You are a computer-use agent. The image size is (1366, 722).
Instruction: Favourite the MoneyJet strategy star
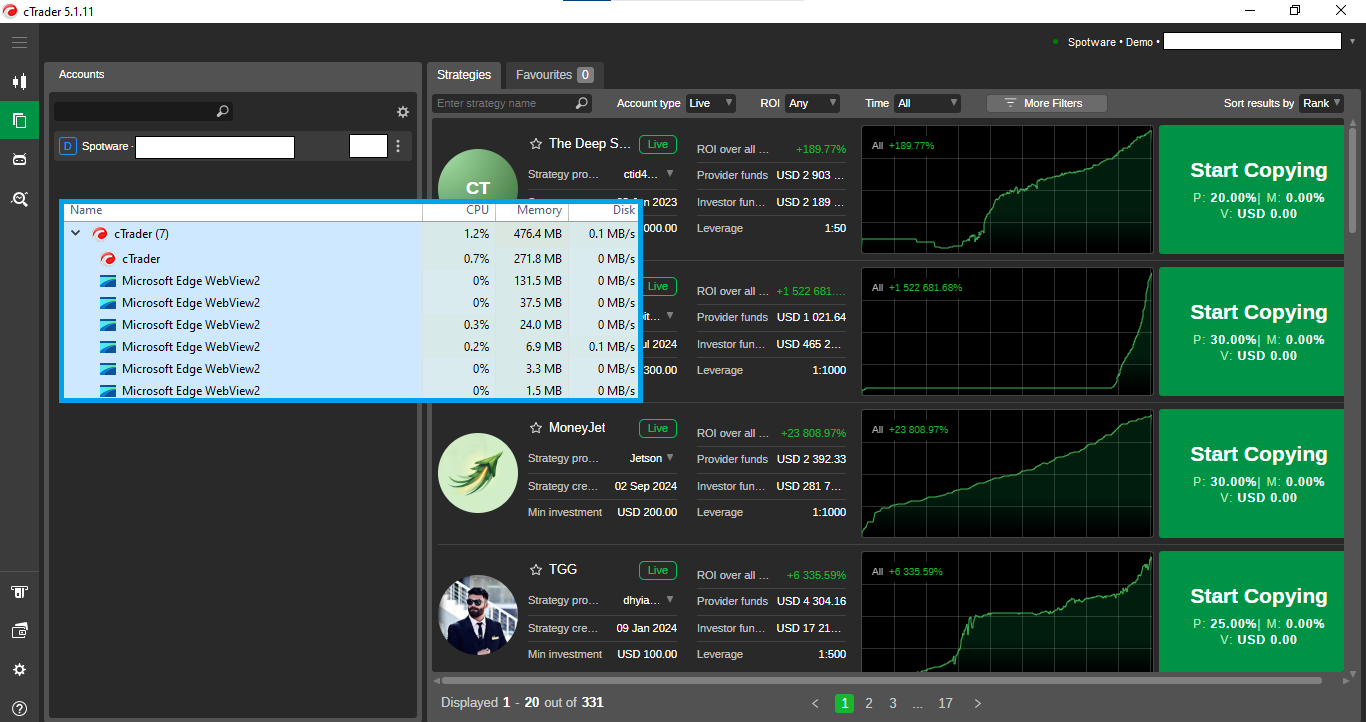[x=536, y=428]
